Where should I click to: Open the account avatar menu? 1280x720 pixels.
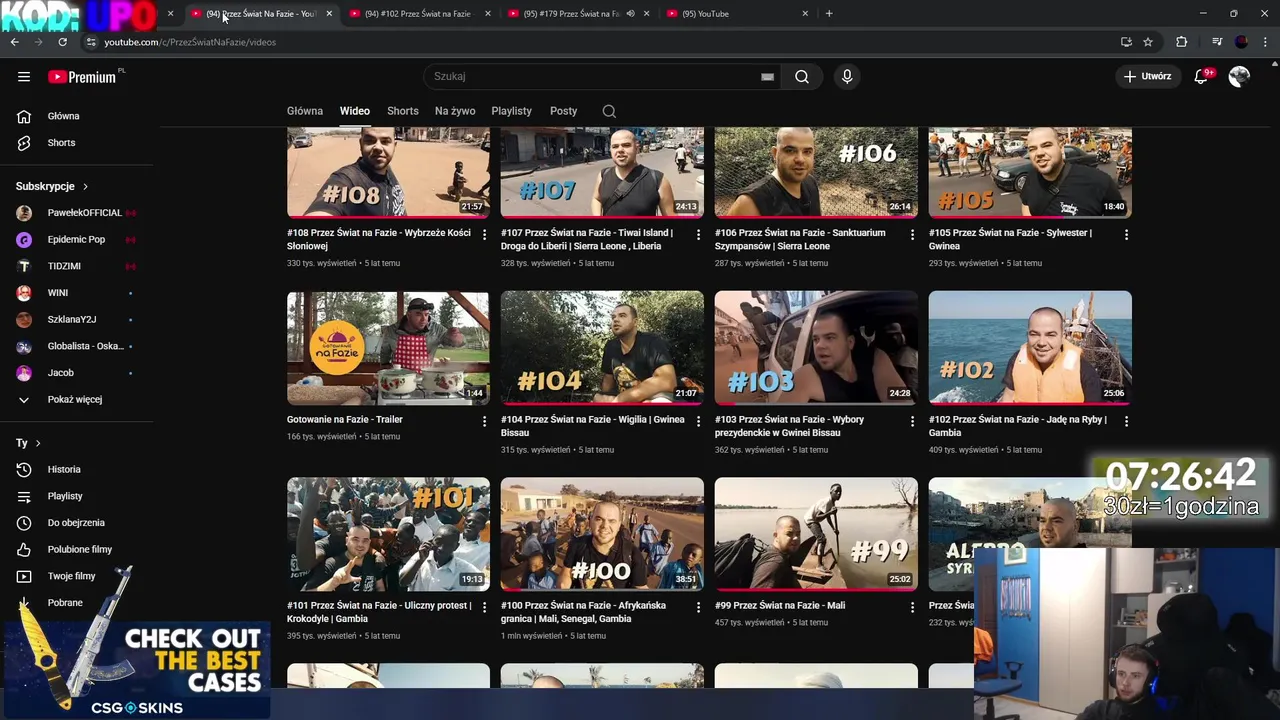tap(1239, 76)
